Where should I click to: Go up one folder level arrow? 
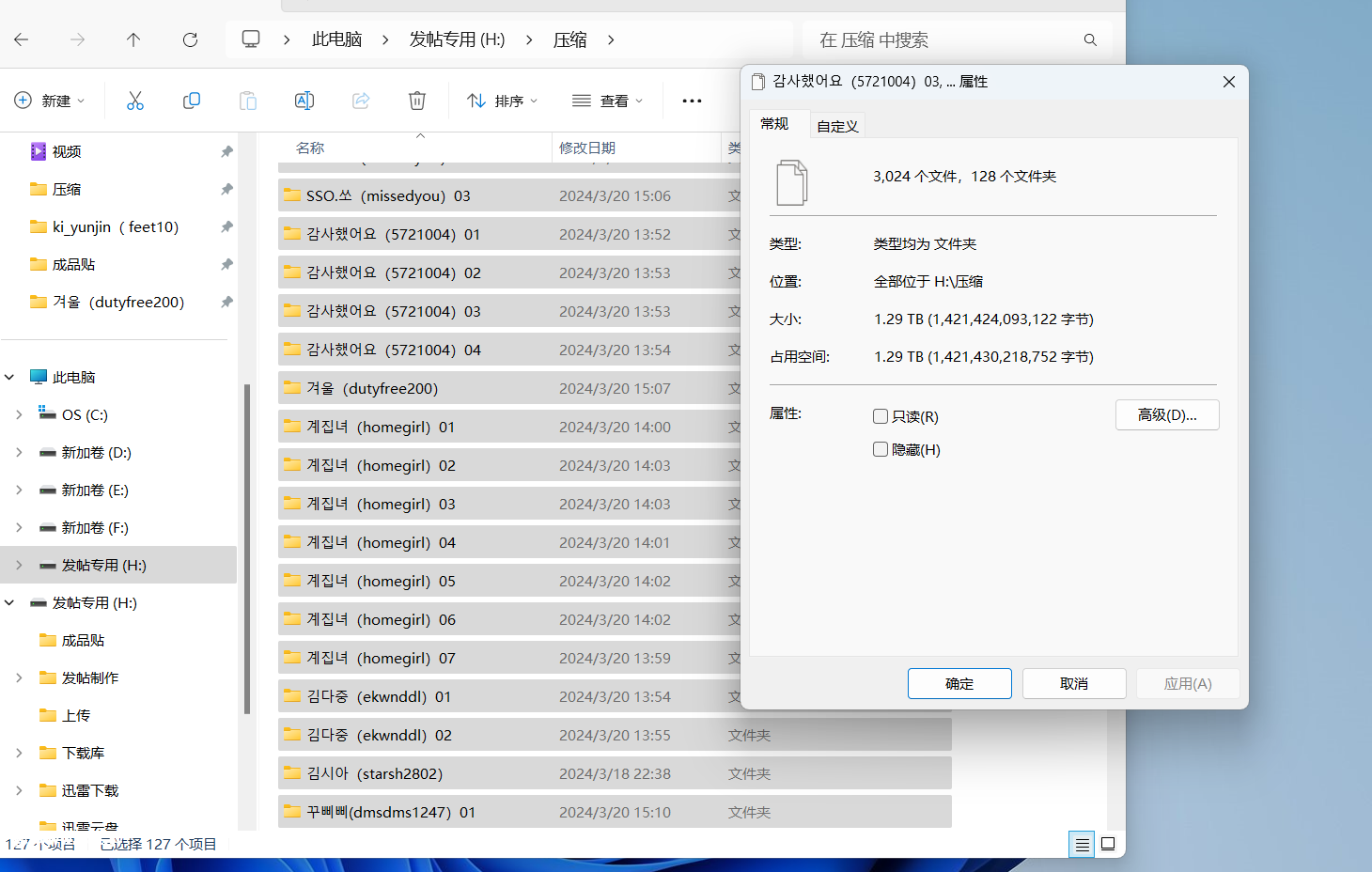pos(133,39)
